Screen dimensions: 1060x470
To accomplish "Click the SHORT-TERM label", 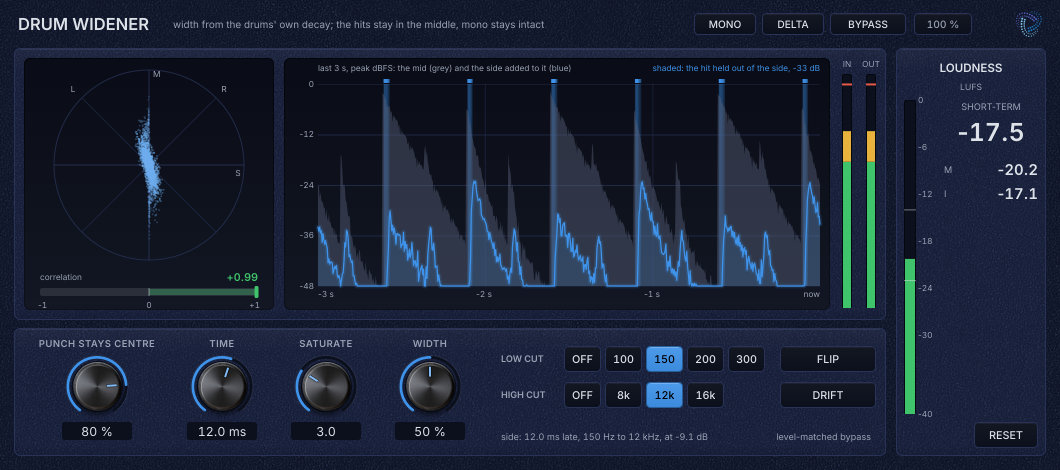I will pyautogui.click(x=990, y=107).
